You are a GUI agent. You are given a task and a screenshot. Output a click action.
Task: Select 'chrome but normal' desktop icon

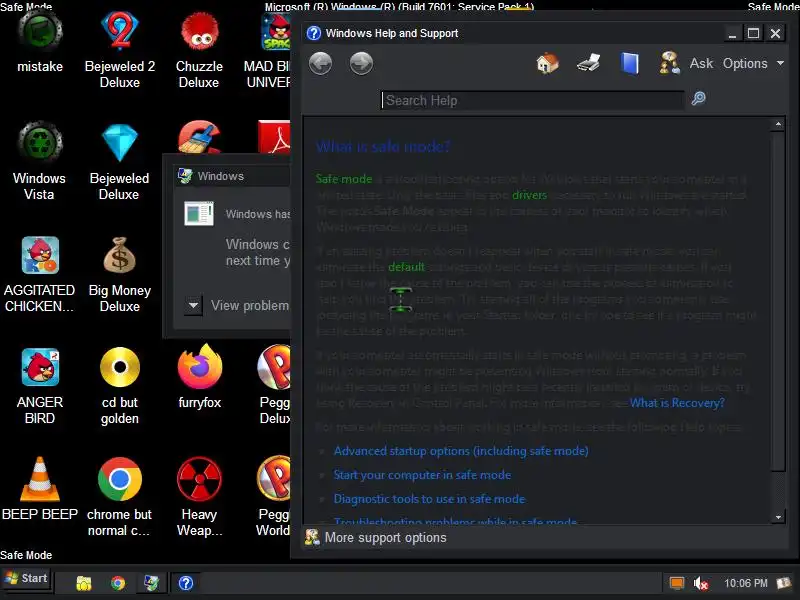tap(119, 497)
